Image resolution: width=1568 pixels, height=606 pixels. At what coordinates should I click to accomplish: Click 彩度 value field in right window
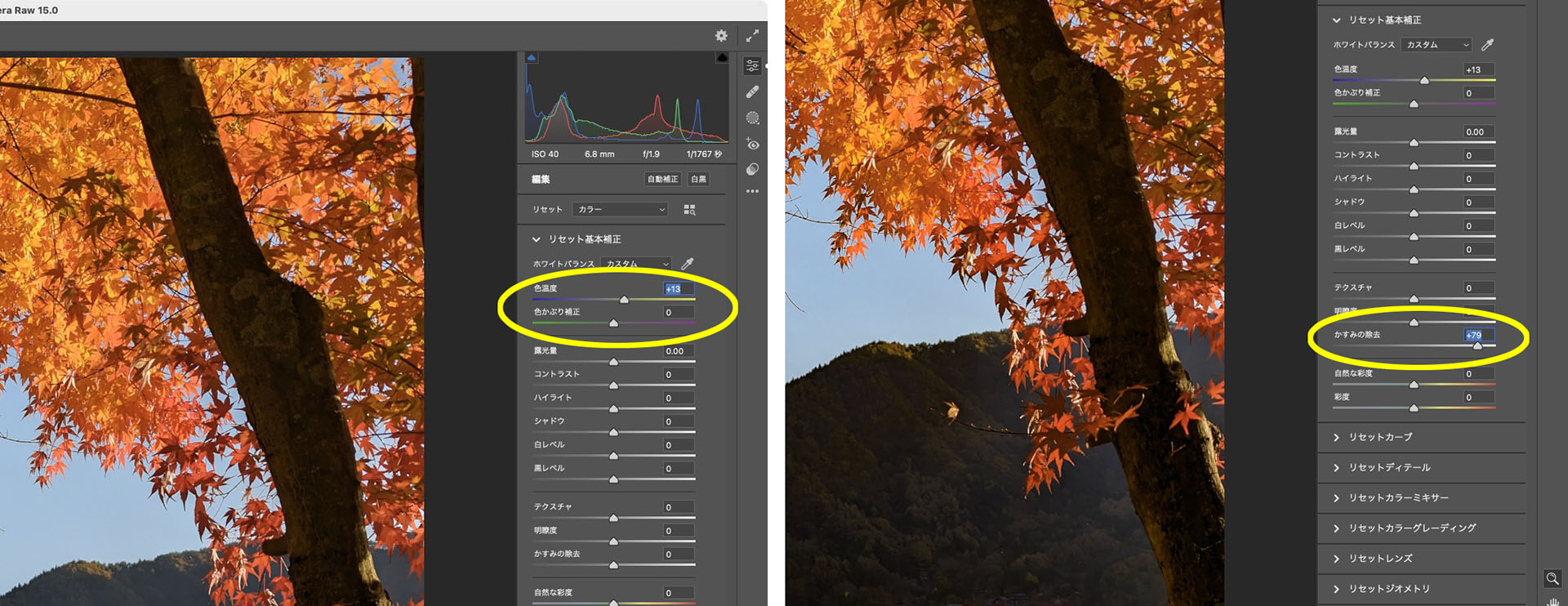(x=1479, y=398)
